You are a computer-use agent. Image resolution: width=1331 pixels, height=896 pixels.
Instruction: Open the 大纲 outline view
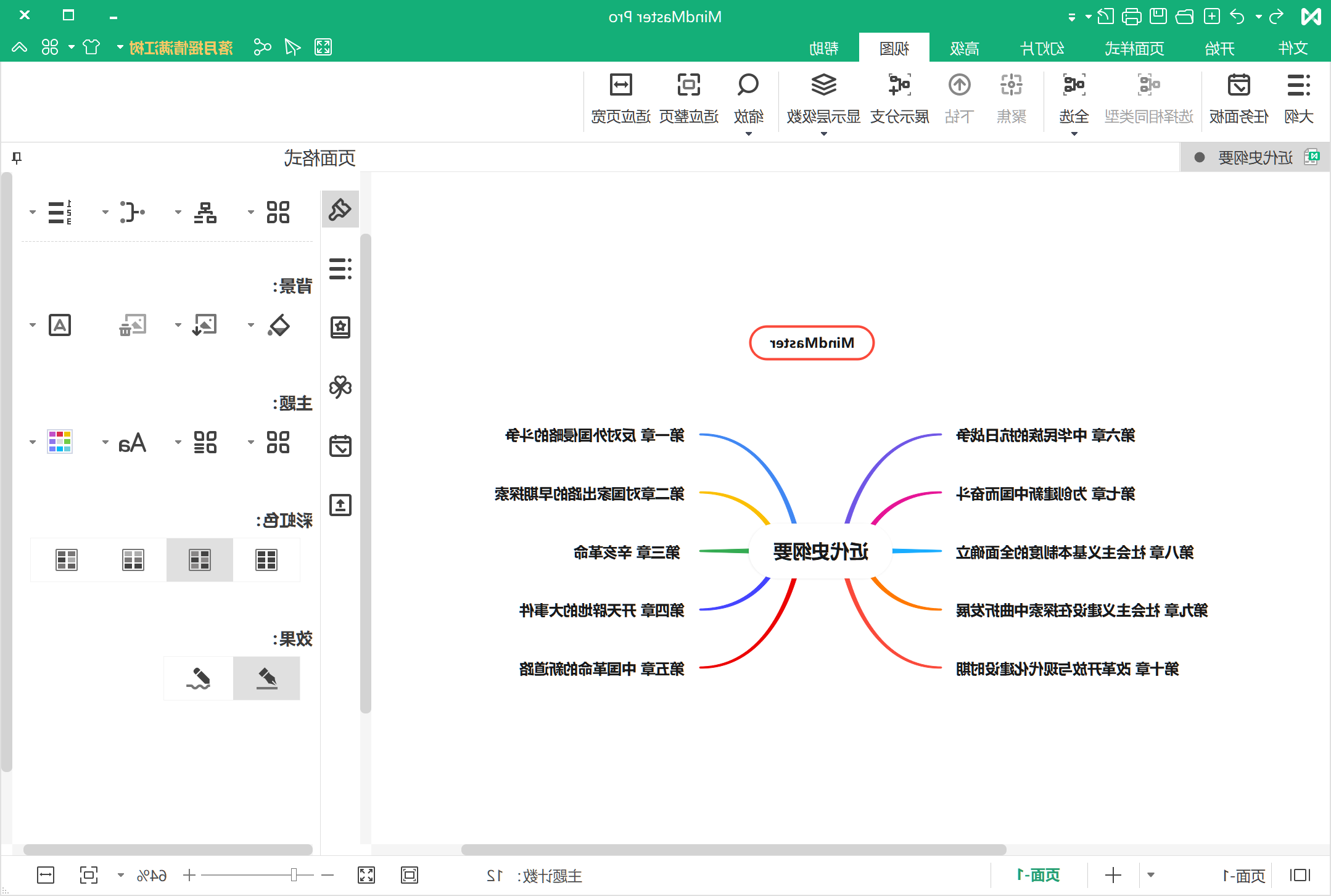click(1298, 99)
